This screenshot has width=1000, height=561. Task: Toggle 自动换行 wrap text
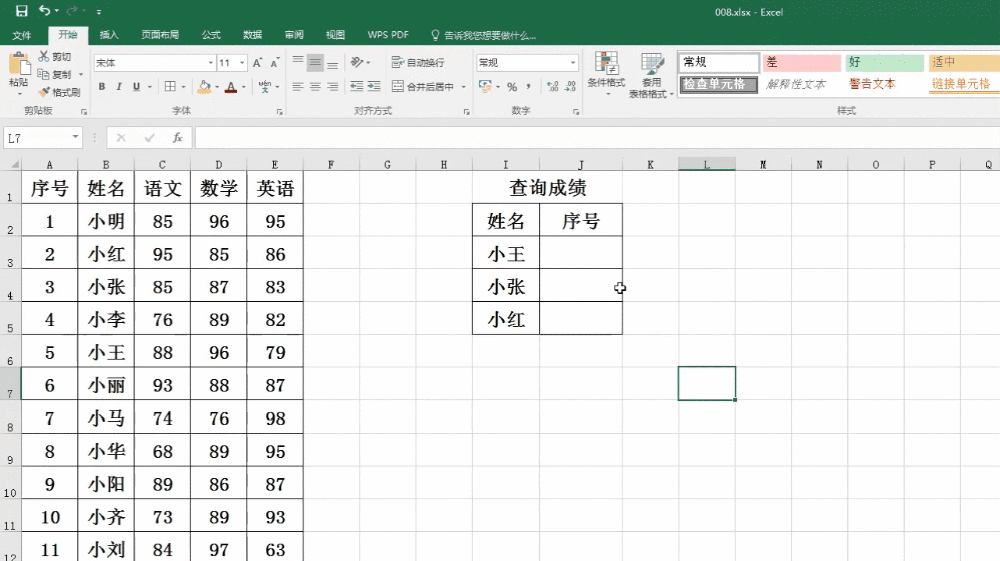418,62
